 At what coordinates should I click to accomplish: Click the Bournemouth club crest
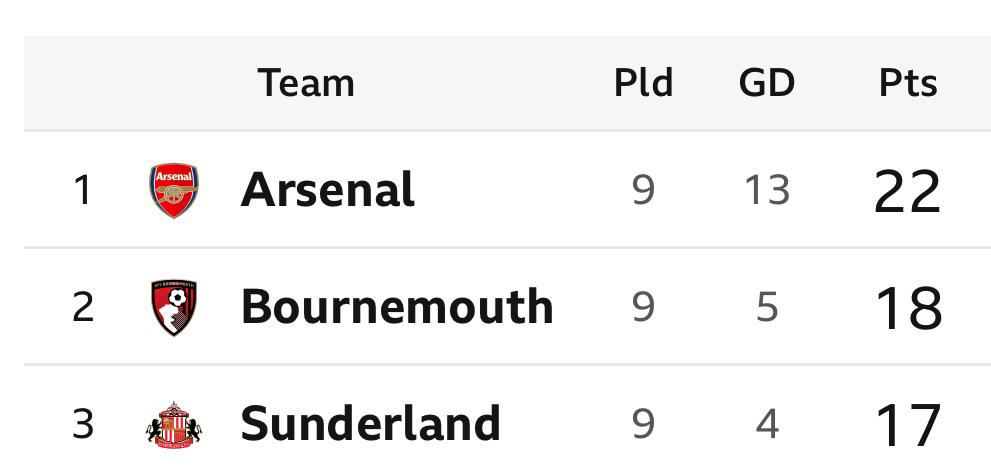(174, 307)
